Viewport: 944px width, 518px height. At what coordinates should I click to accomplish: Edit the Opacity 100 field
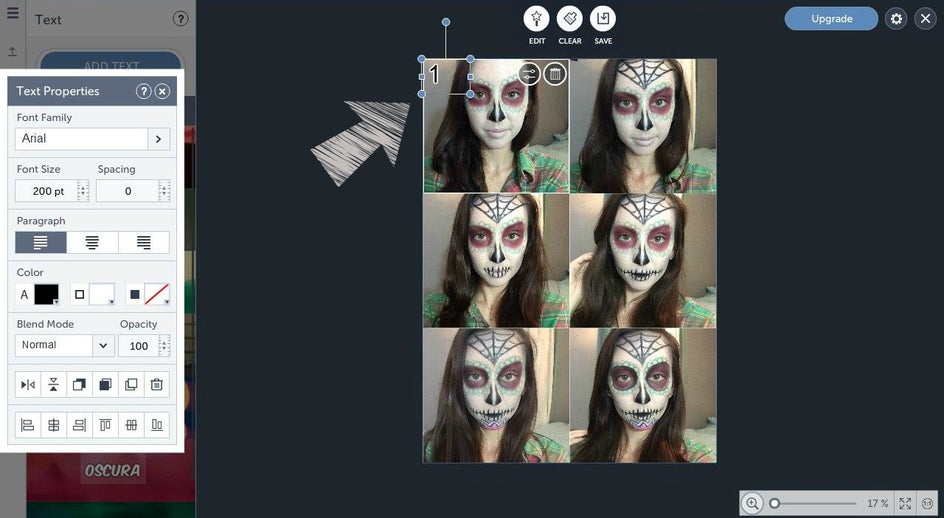click(x=138, y=346)
